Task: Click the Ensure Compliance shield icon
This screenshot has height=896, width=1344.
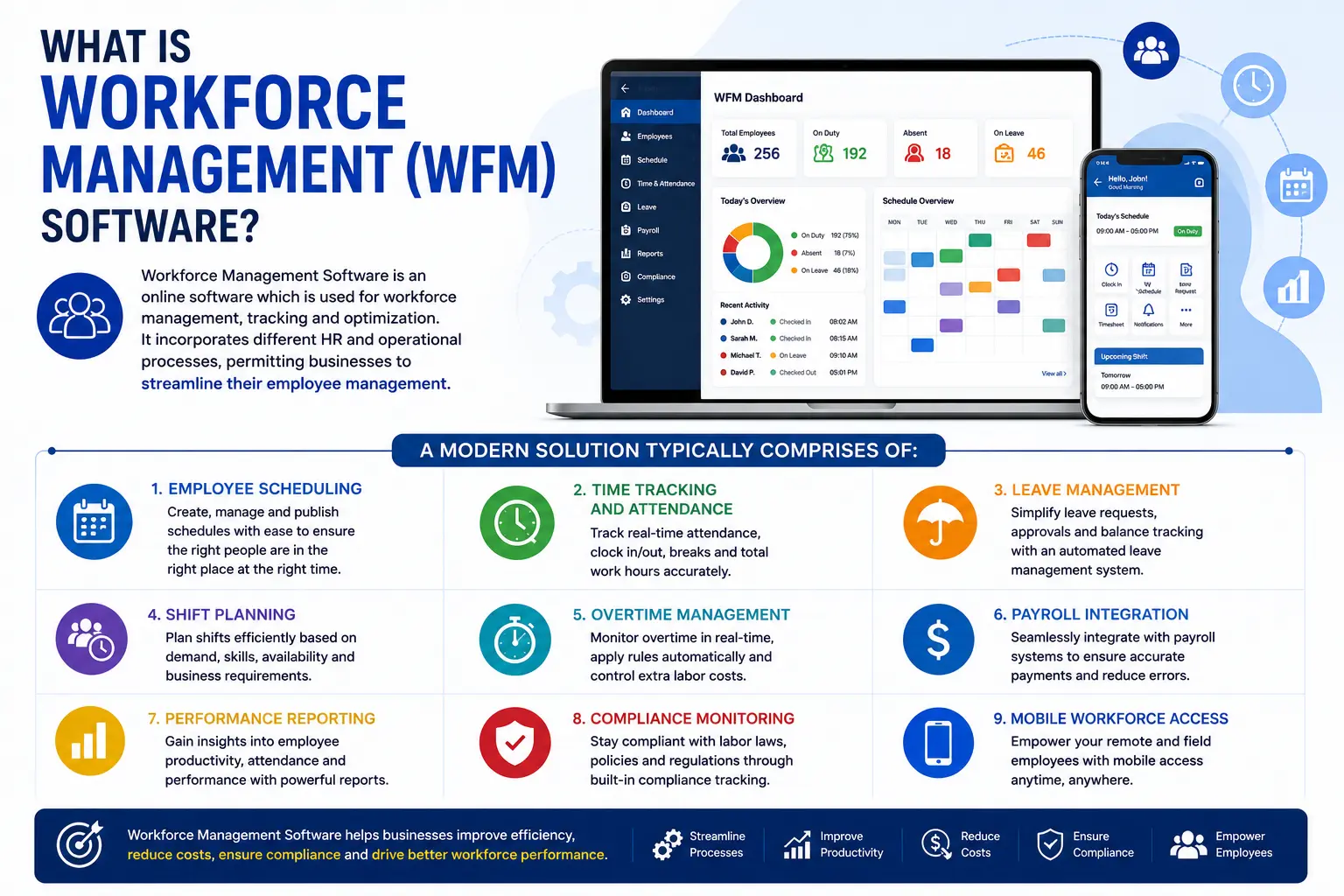Action: point(1050,844)
